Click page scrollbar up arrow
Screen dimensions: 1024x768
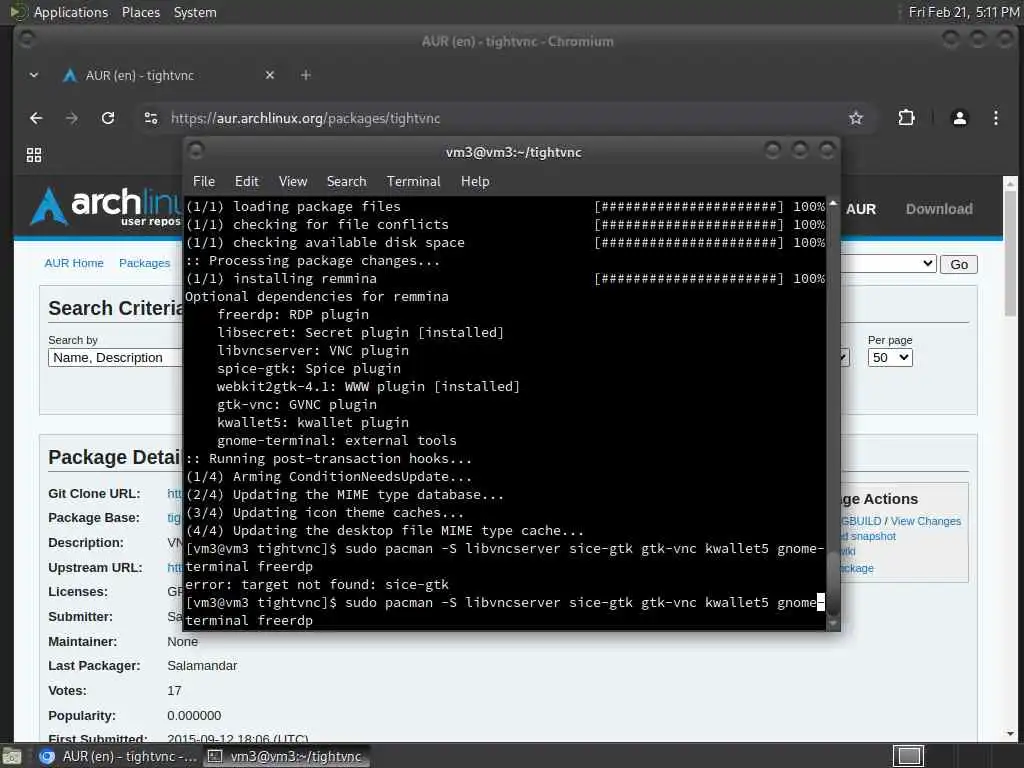click(1010, 182)
